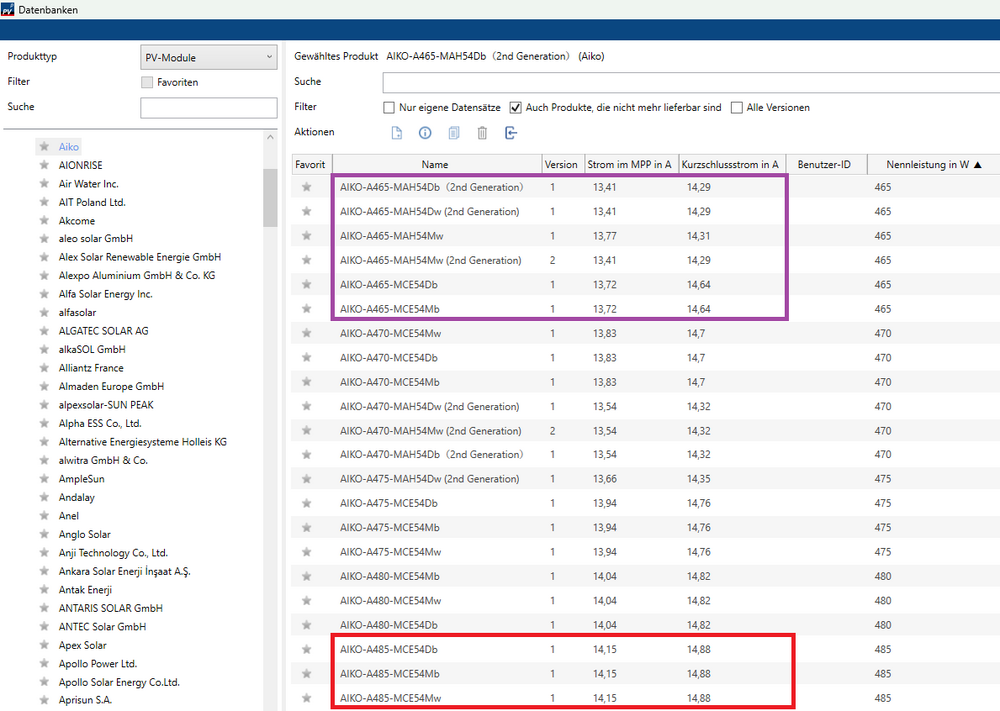Sort table by Name column header
Image resolution: width=1000 pixels, height=711 pixels.
point(434,164)
